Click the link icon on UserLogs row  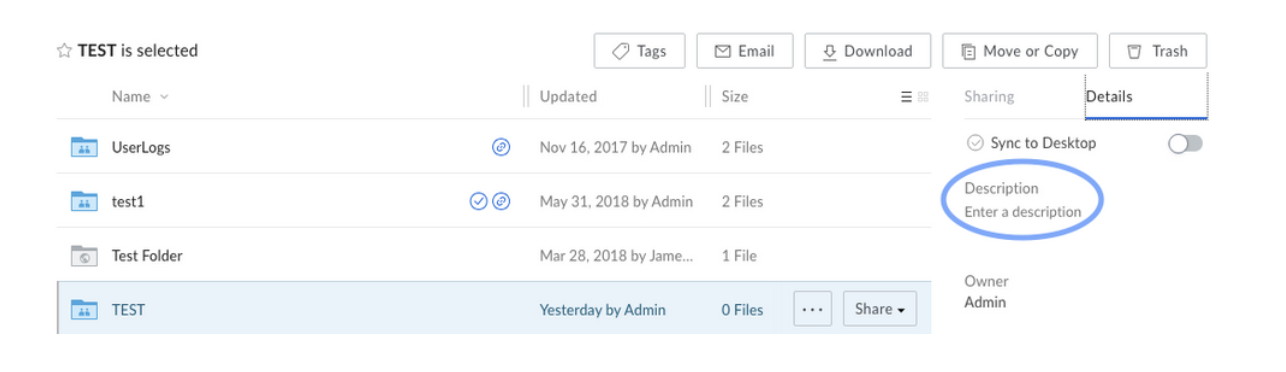coord(502,147)
